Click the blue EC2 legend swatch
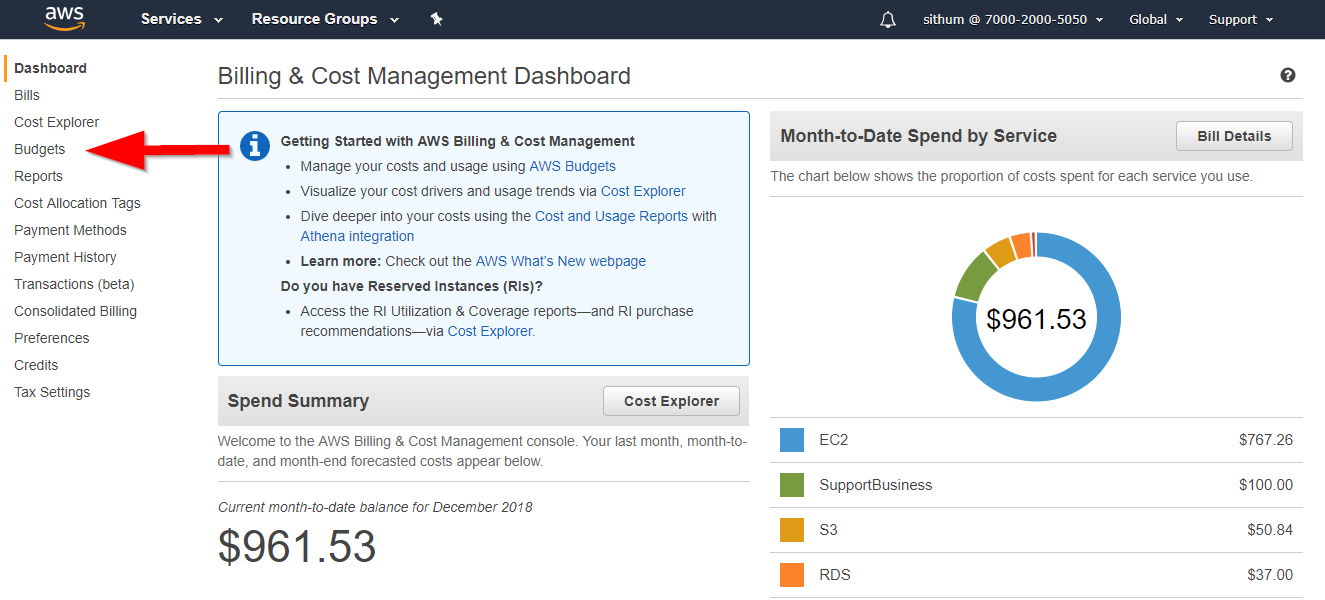 tap(792, 440)
